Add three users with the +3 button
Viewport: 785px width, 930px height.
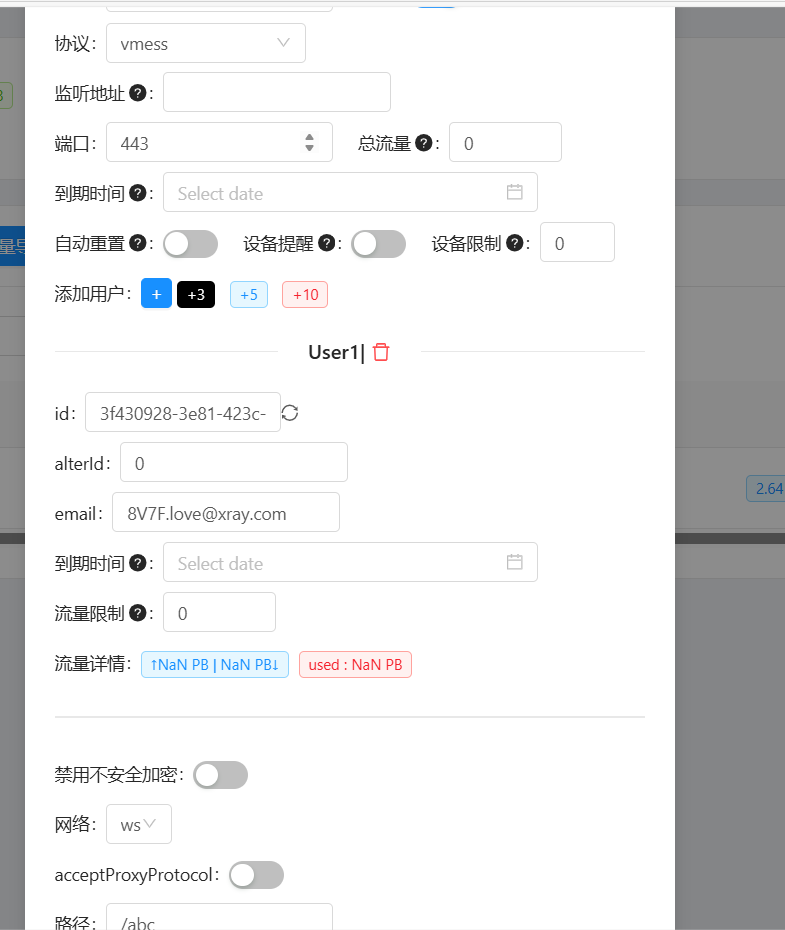pos(196,294)
